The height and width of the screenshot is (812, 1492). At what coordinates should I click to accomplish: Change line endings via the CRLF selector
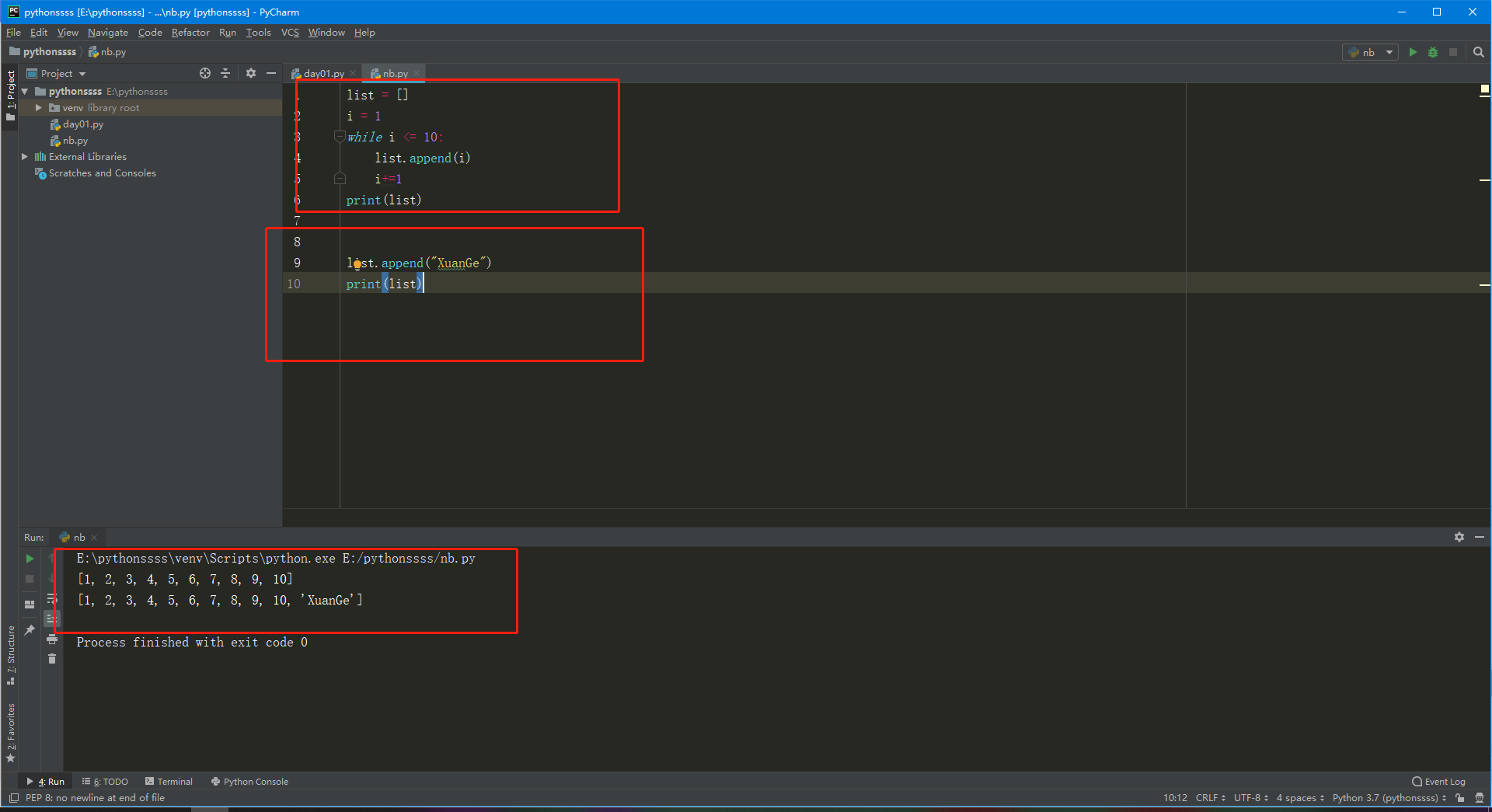1209,798
